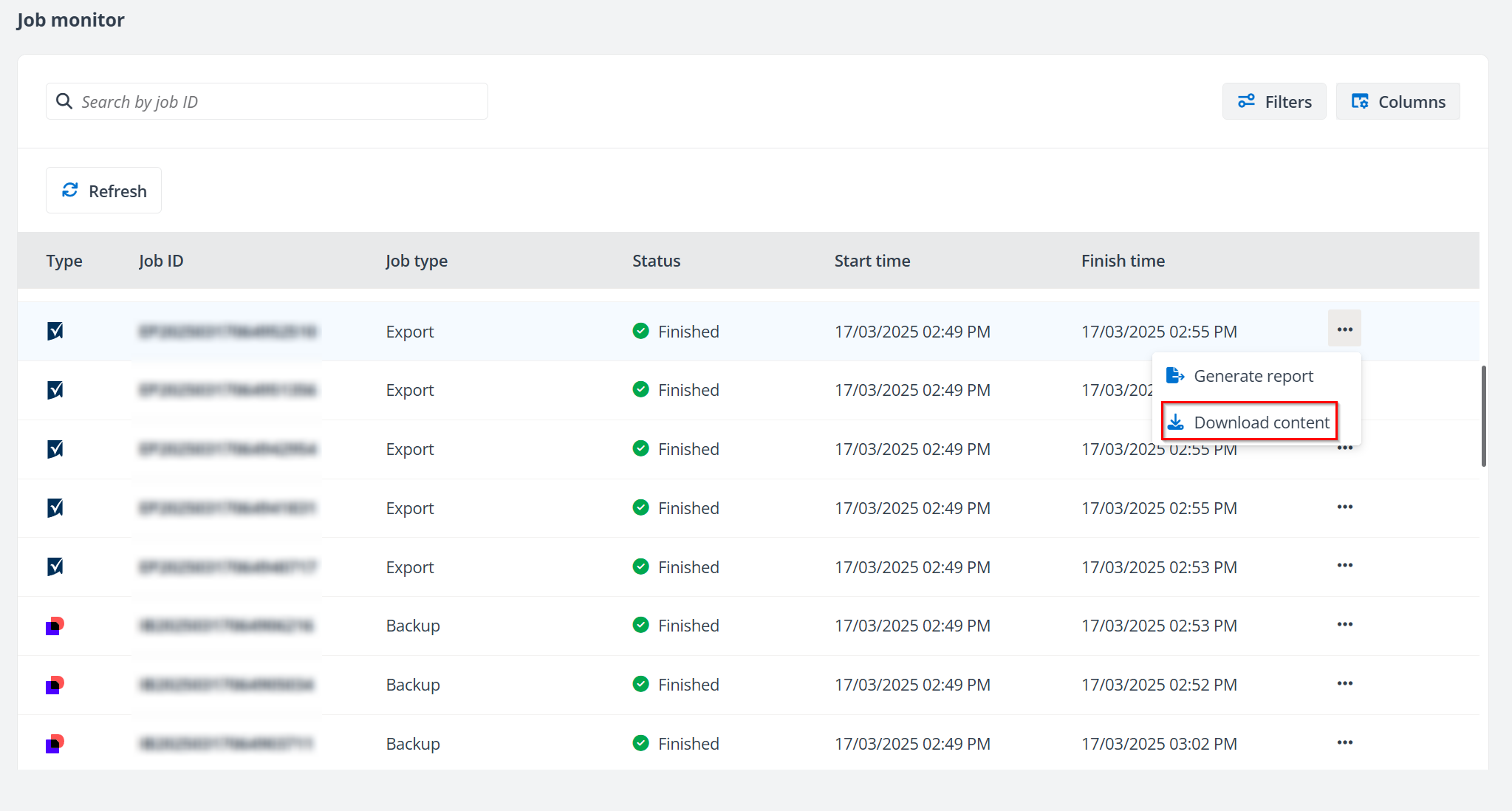The height and width of the screenshot is (811, 1512).
Task: Select Generate report menu option
Action: [1253, 376]
